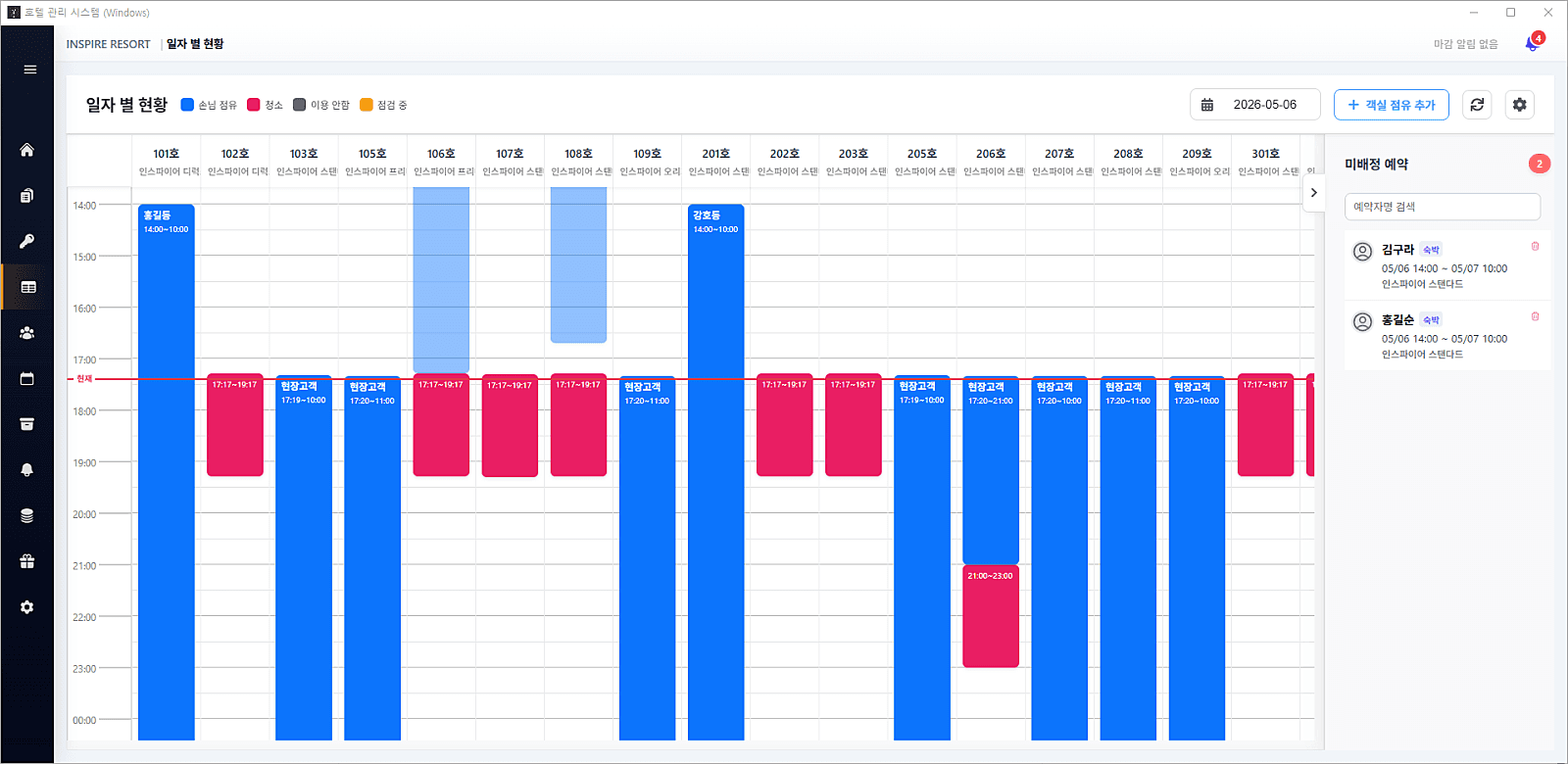1568x764 pixels.
Task: Click the 마감 알림 없음 status text
Action: pyautogui.click(x=1466, y=44)
